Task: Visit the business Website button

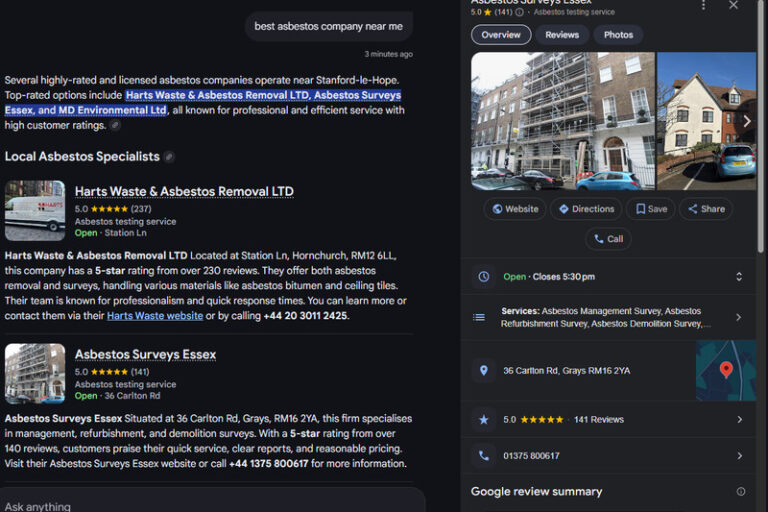Action: (515, 209)
